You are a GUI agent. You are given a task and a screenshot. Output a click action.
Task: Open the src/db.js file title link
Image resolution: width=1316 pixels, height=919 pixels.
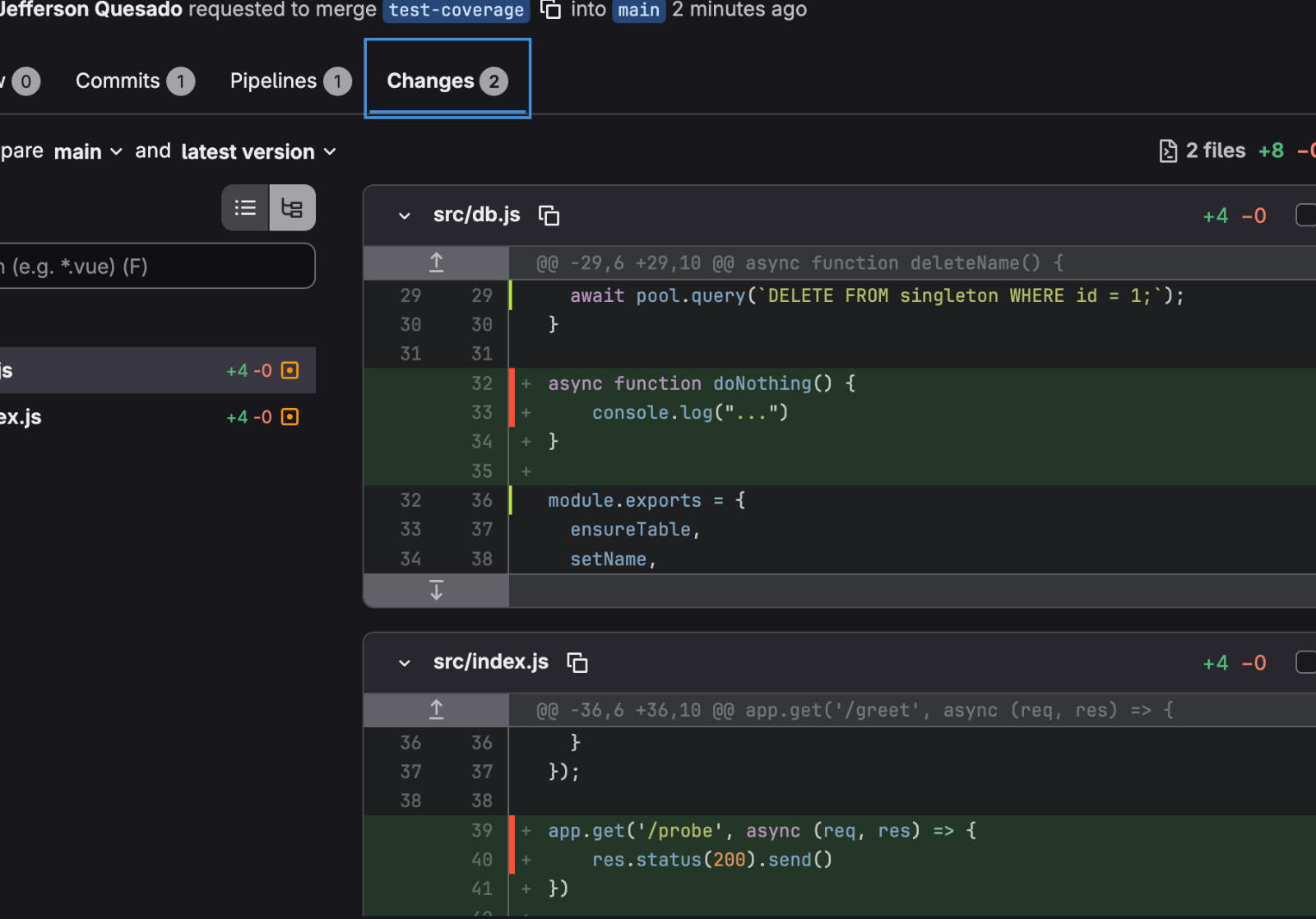[x=476, y=215]
